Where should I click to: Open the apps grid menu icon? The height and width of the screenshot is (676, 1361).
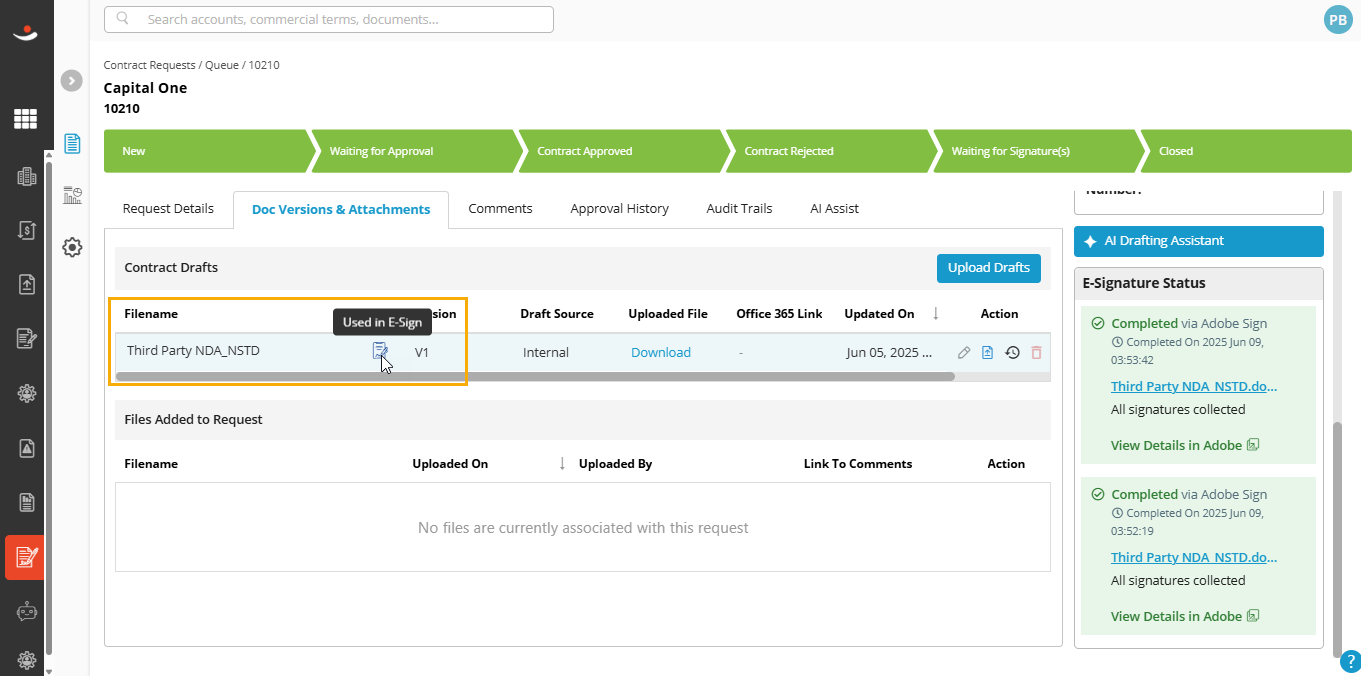click(25, 119)
